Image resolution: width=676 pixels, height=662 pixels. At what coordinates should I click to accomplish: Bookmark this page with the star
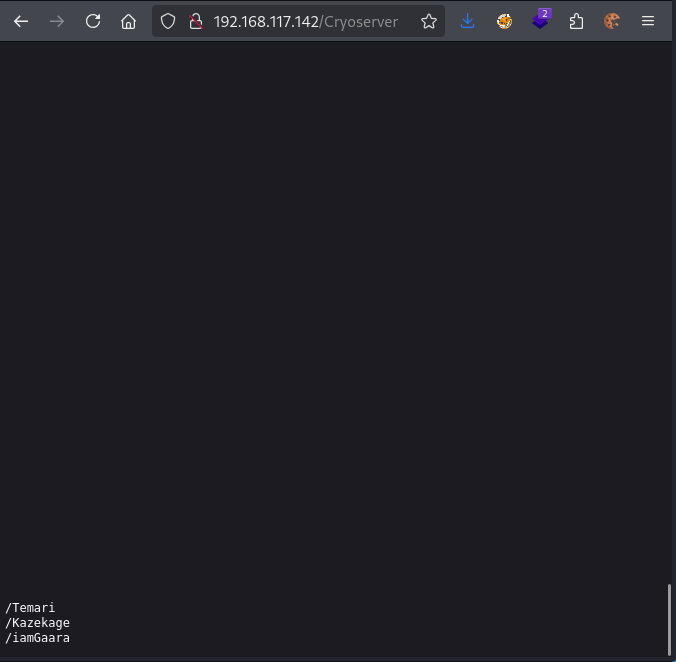tap(429, 21)
